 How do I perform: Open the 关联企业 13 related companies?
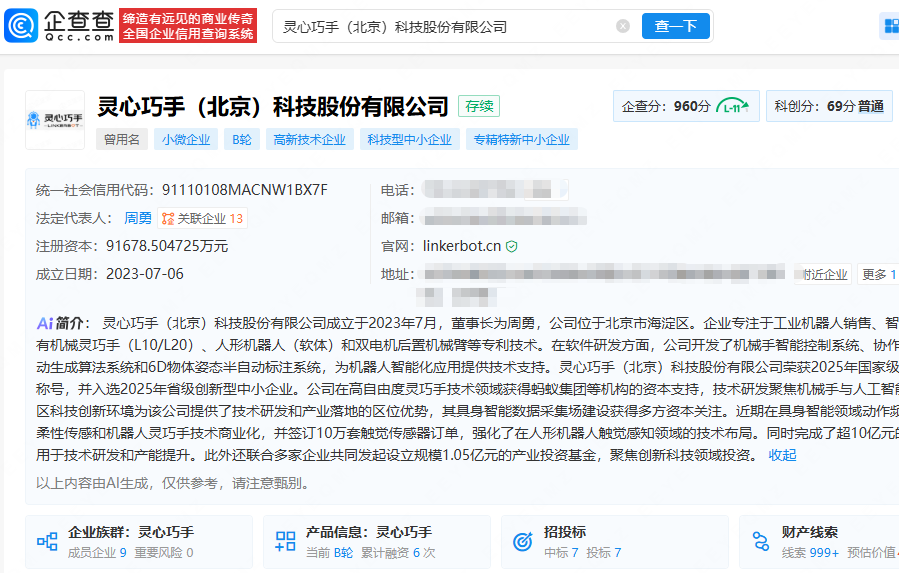point(203,218)
